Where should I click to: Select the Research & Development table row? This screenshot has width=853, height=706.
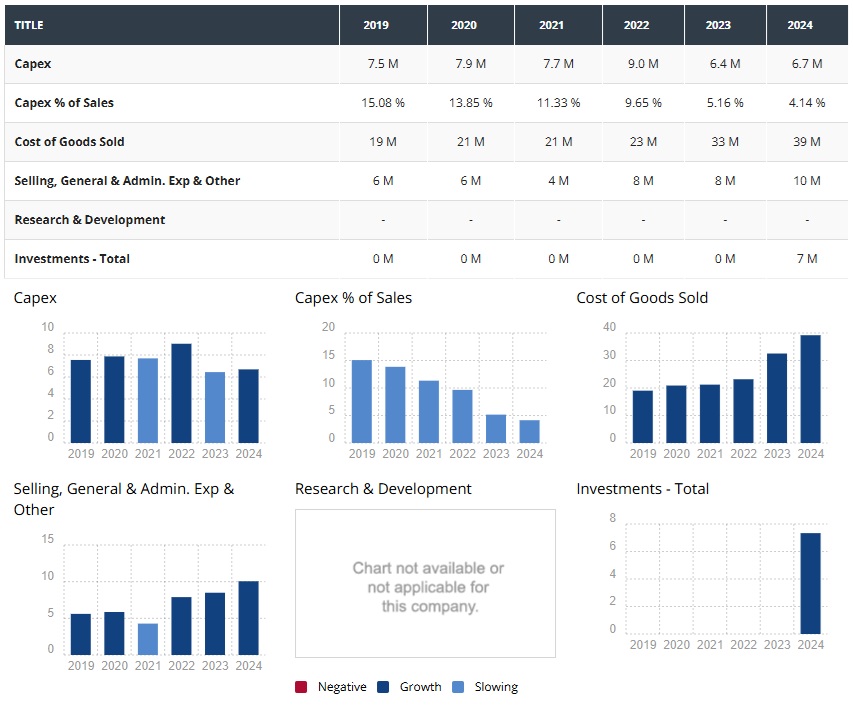pyautogui.click(x=90, y=220)
